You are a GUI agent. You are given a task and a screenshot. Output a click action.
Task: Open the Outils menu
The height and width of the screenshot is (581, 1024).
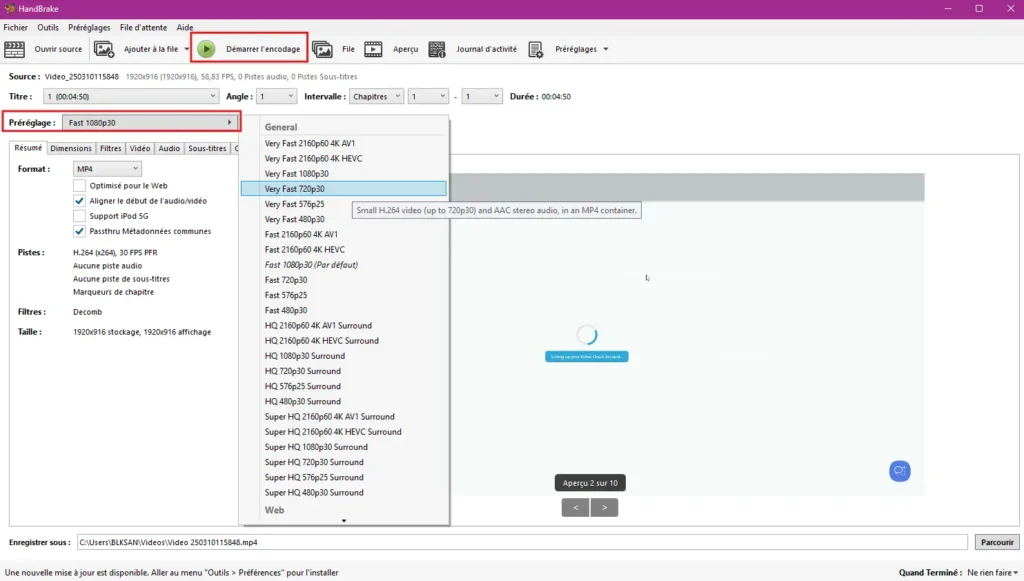[48, 27]
